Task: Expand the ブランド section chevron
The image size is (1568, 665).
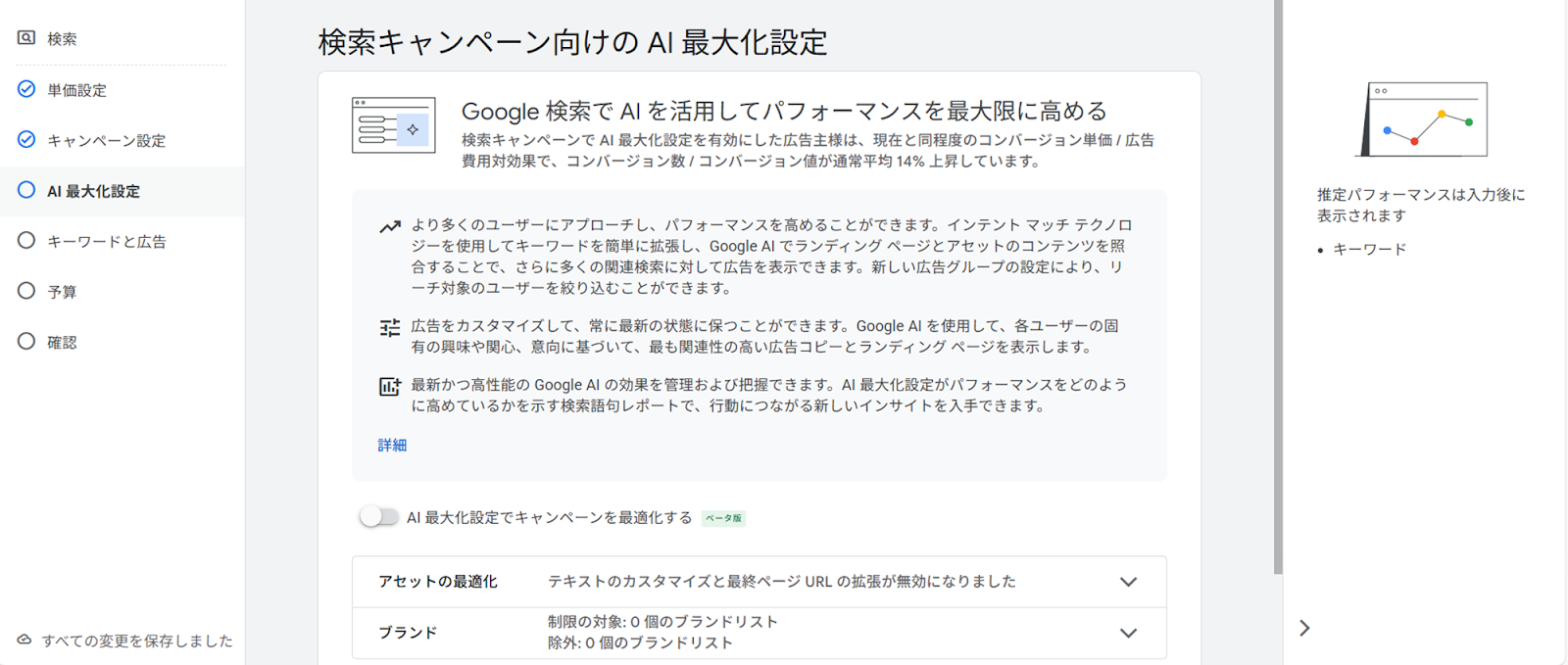Action: coord(1128,633)
